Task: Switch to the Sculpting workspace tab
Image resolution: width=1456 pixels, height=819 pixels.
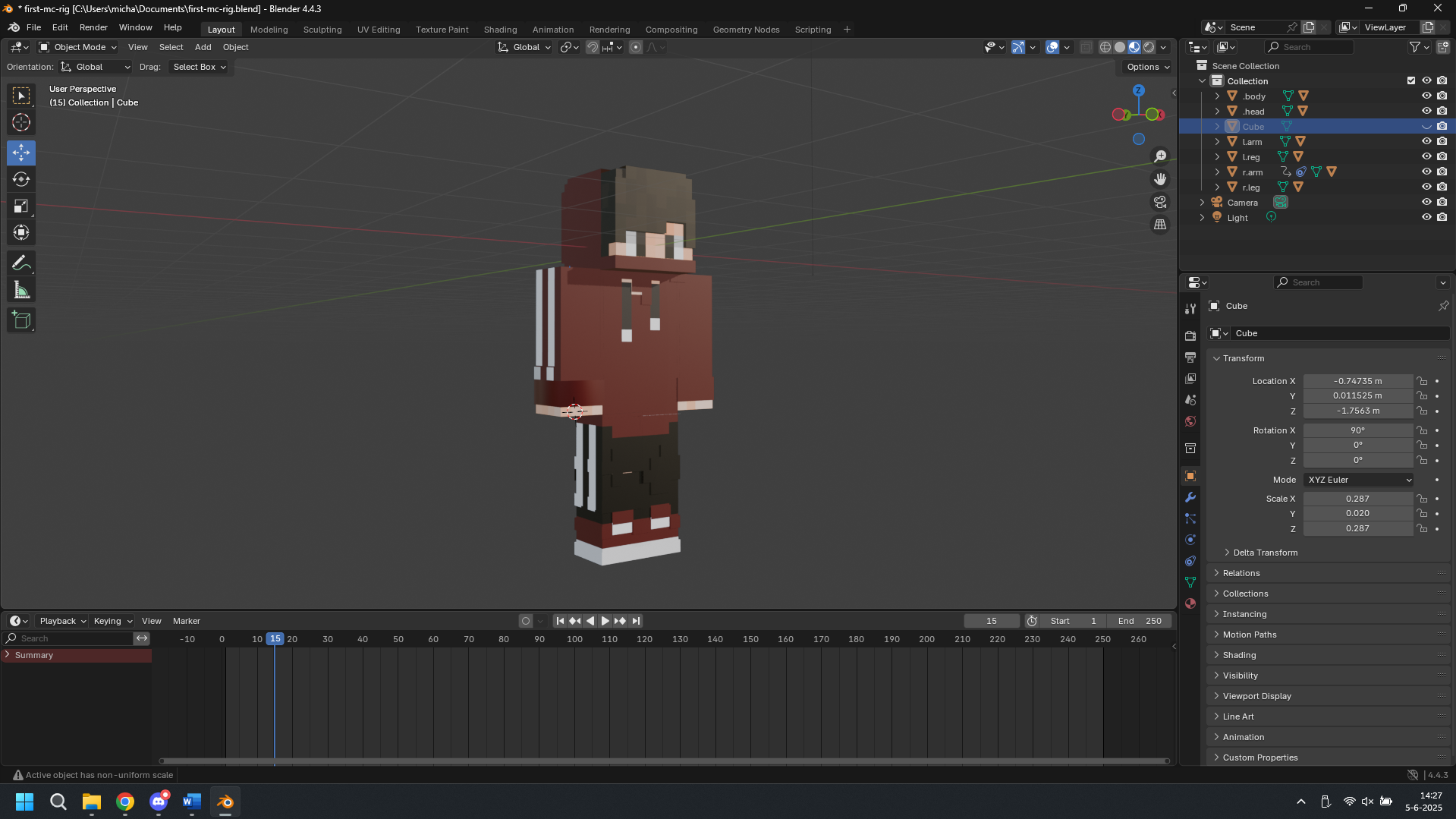Action: (x=322, y=30)
